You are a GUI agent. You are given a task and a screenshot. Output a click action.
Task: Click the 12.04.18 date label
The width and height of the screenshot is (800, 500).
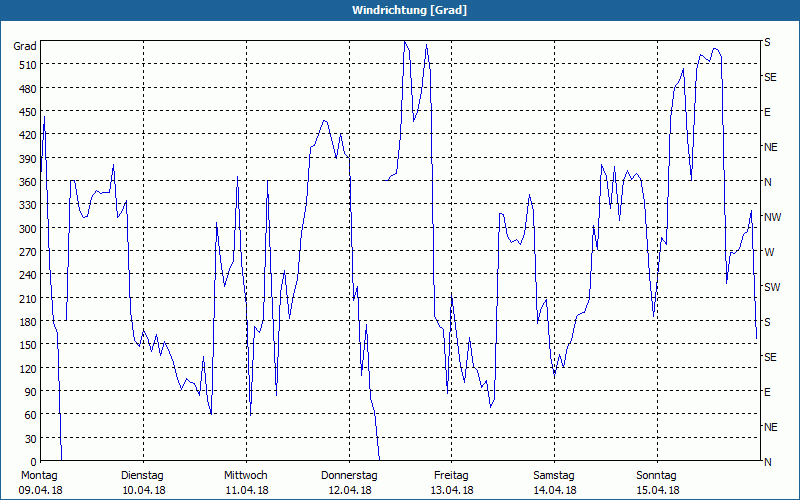(x=349, y=490)
